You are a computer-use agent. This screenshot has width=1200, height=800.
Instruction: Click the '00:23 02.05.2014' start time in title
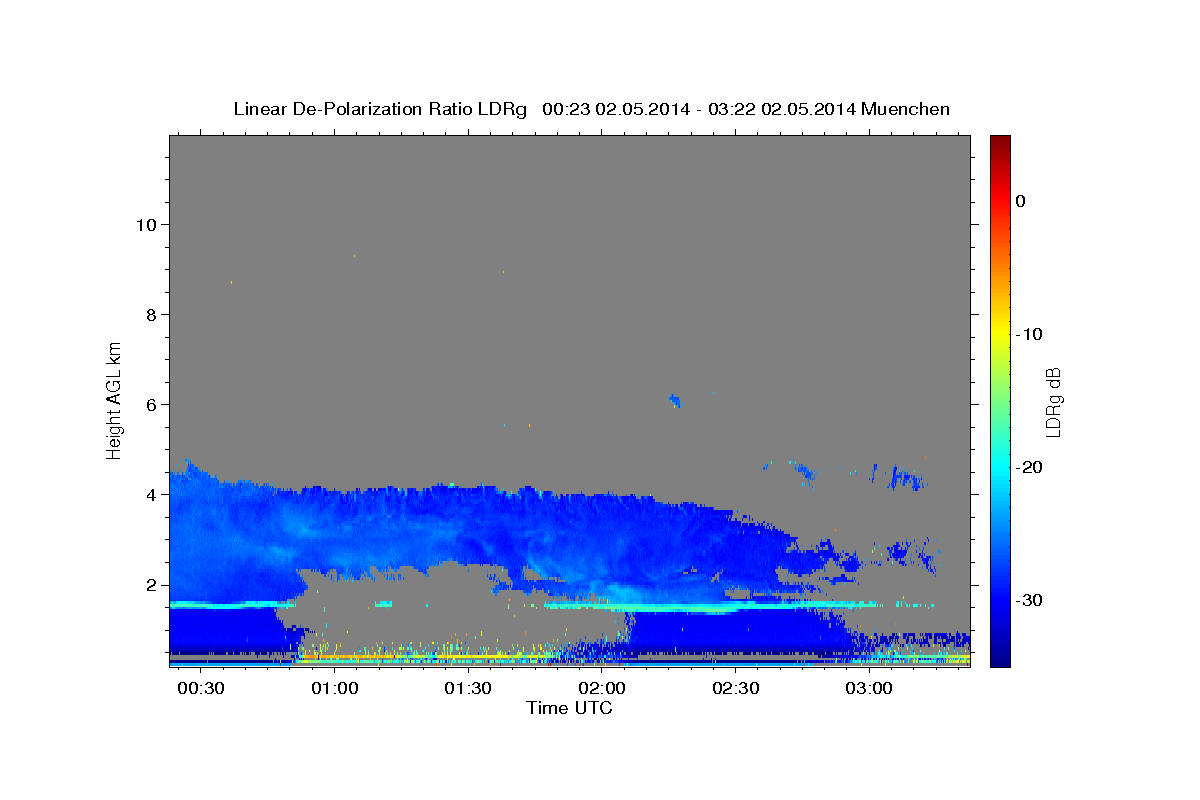(615, 109)
